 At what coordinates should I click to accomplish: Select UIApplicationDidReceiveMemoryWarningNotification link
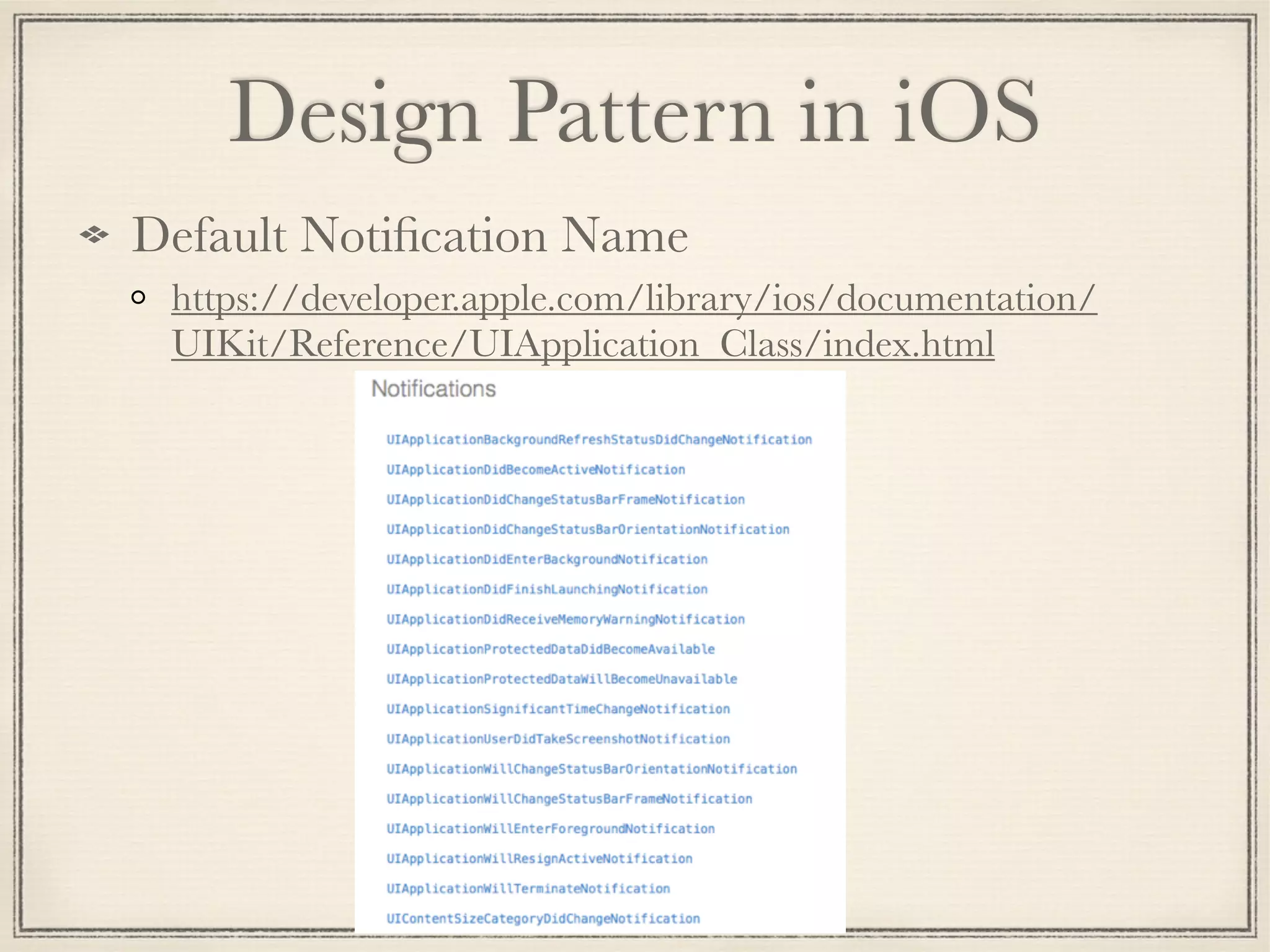566,619
